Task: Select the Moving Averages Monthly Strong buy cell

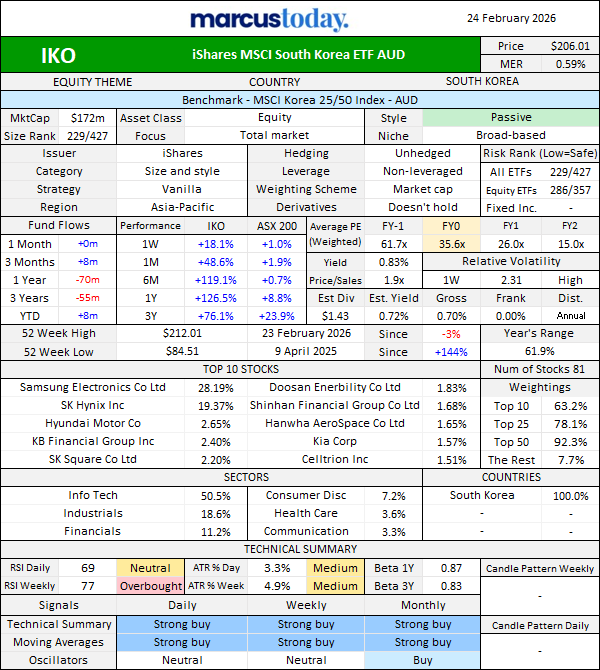Action: (423, 642)
